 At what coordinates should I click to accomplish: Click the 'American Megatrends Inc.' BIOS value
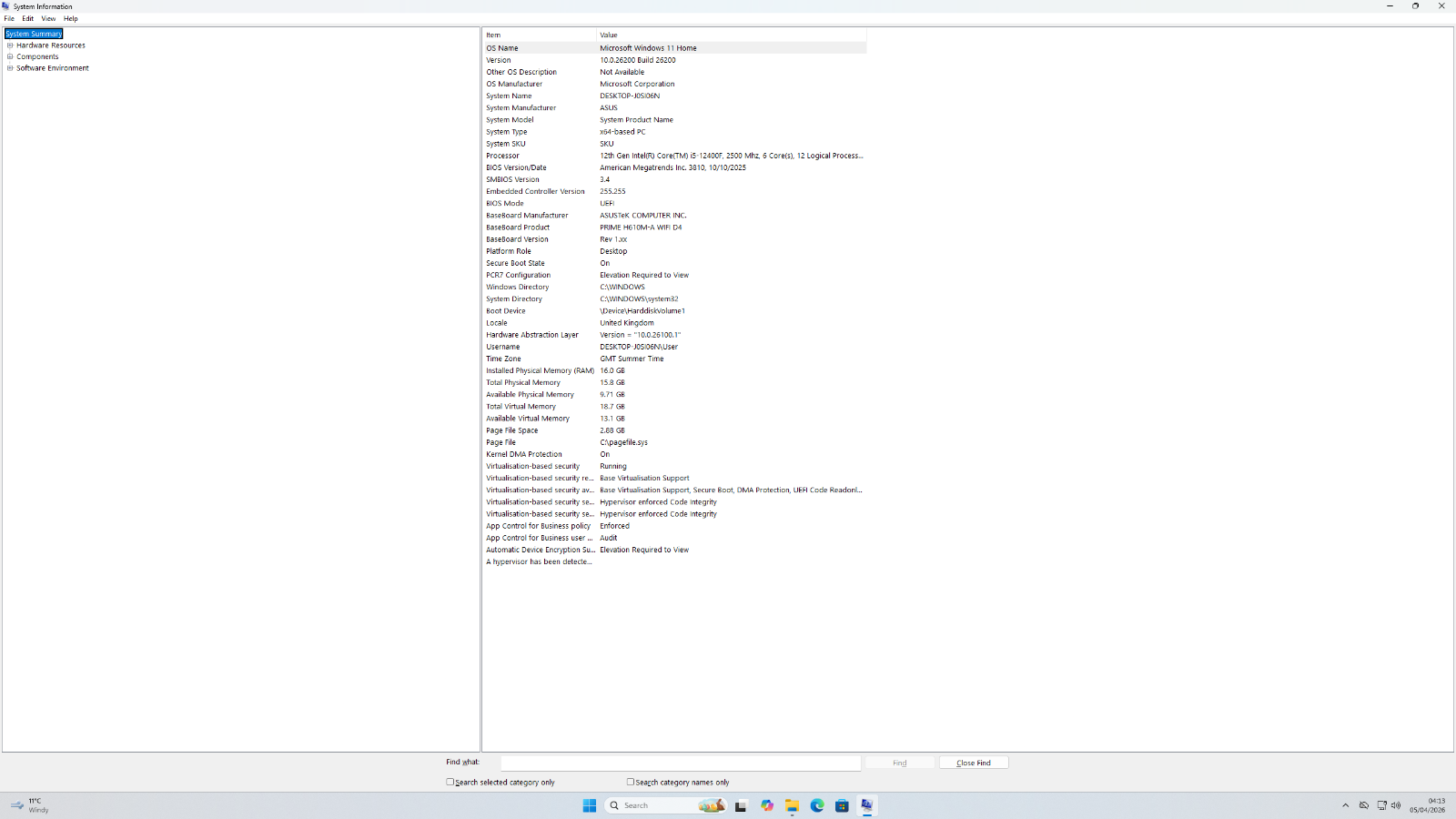672,167
